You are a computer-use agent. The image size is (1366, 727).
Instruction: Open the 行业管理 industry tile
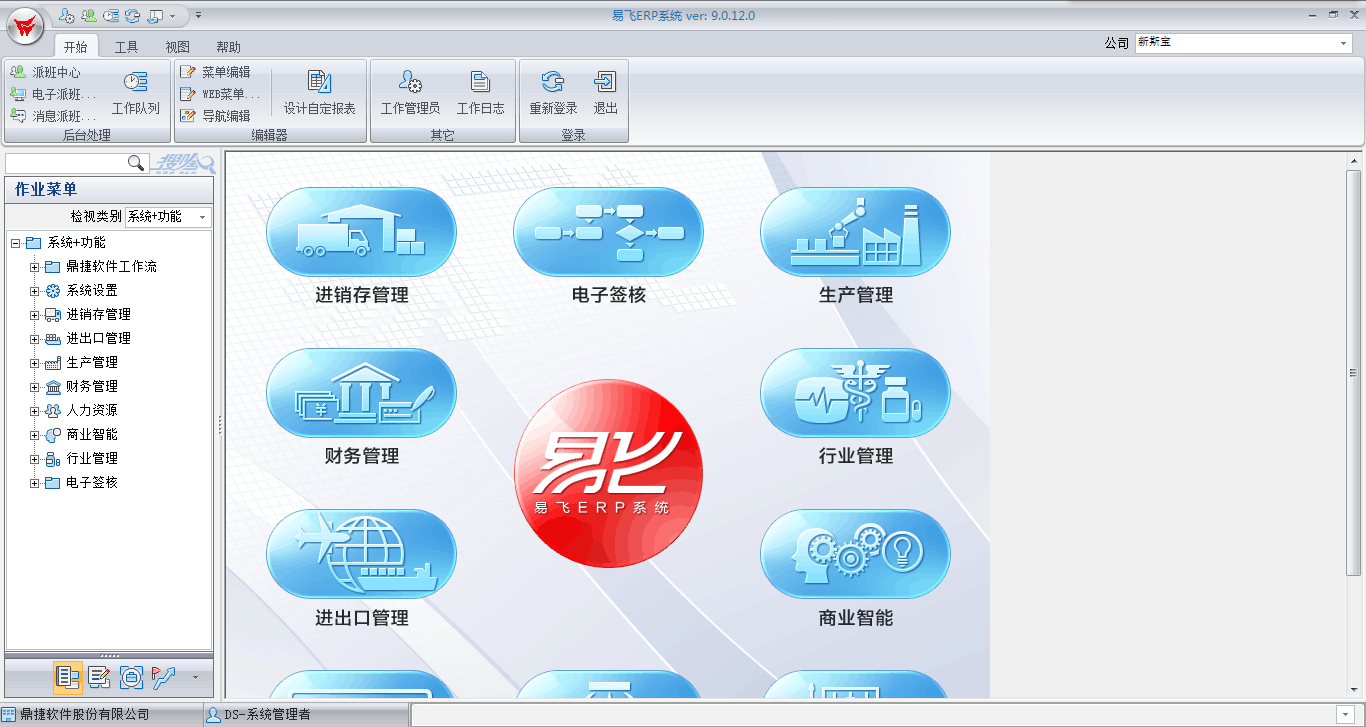click(x=855, y=394)
